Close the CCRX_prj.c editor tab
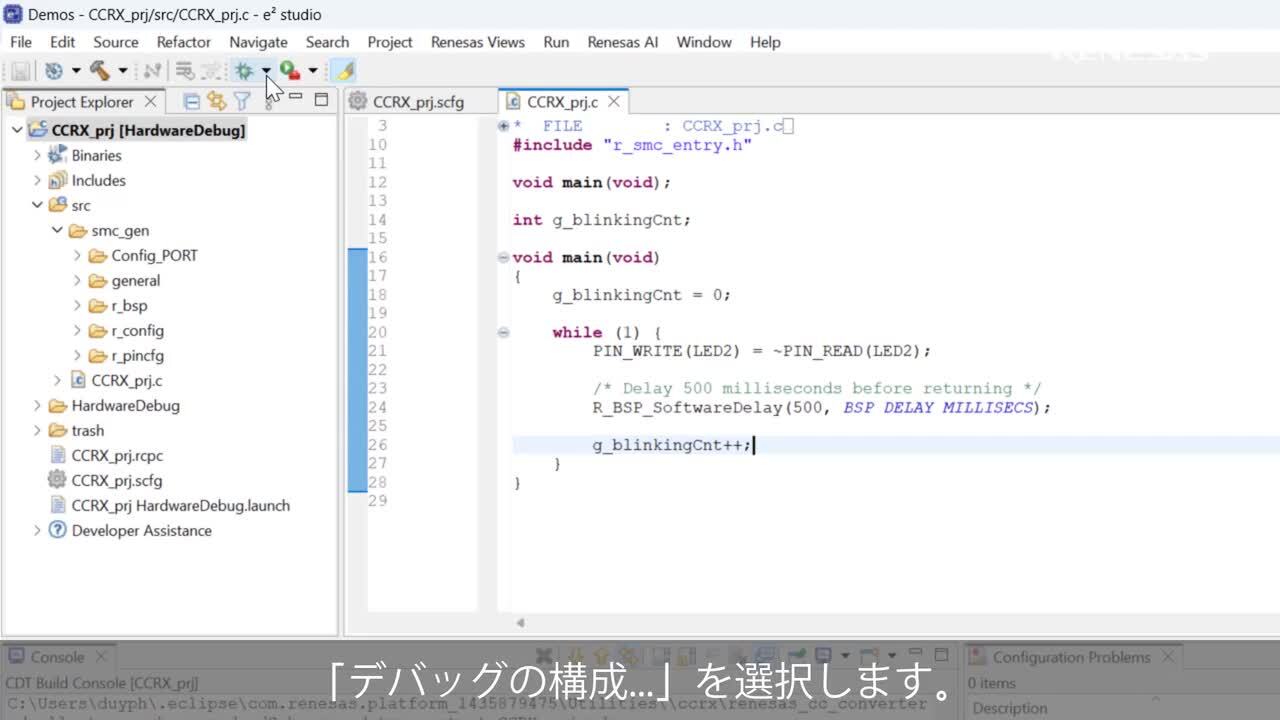Image resolution: width=1280 pixels, height=720 pixels. point(614,101)
